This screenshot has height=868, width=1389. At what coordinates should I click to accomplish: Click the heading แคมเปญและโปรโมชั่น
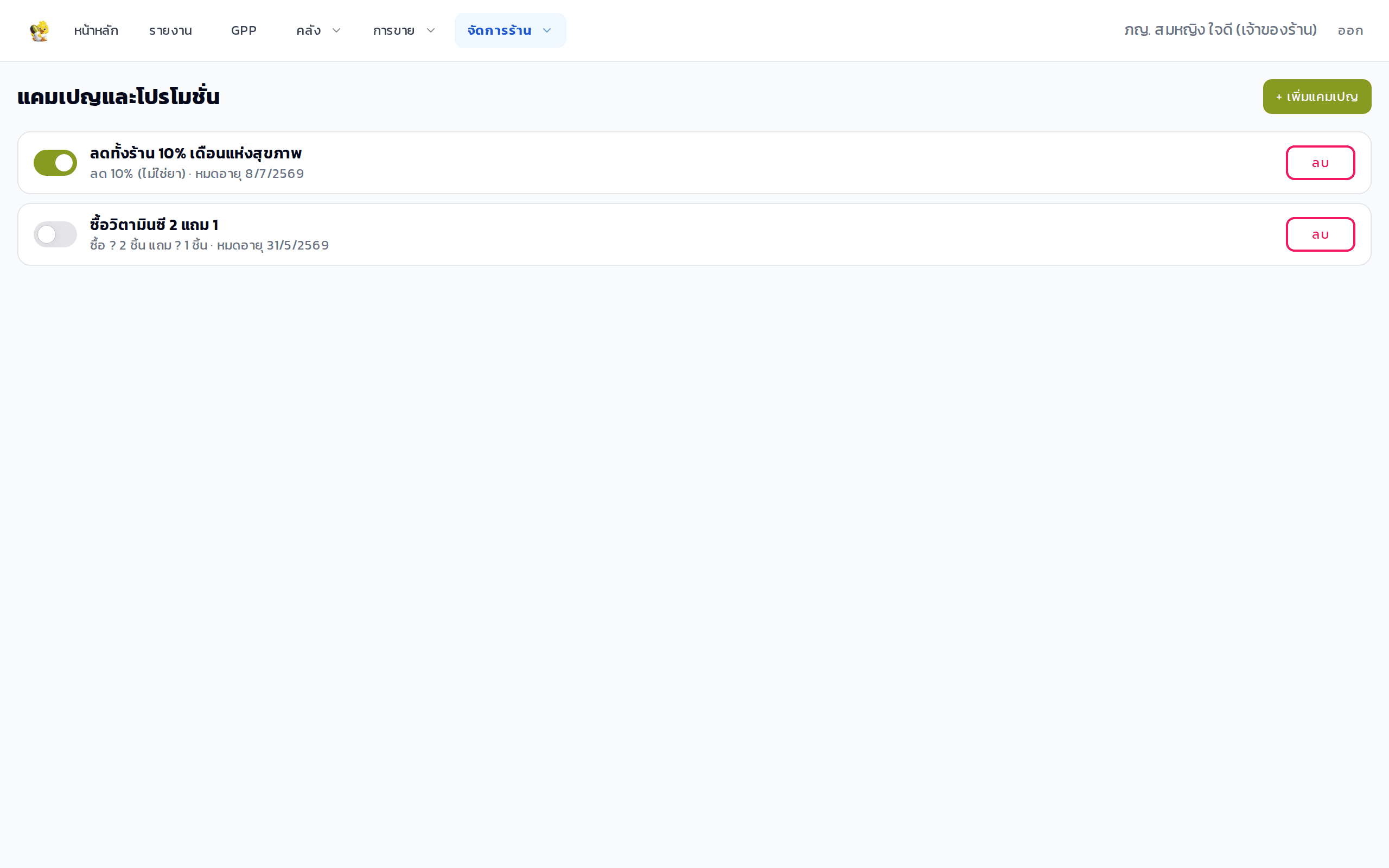(x=119, y=97)
